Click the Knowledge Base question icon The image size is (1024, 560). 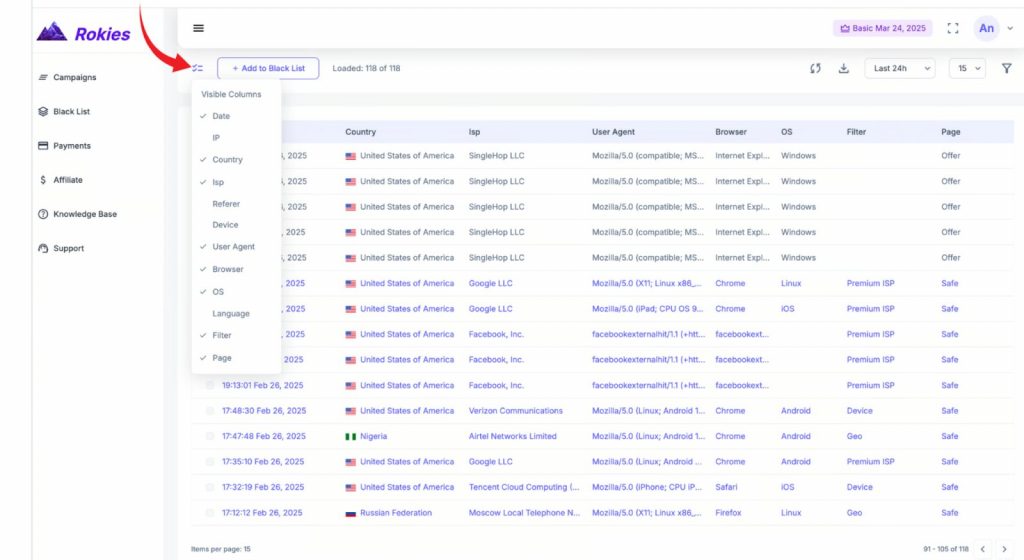pos(43,214)
